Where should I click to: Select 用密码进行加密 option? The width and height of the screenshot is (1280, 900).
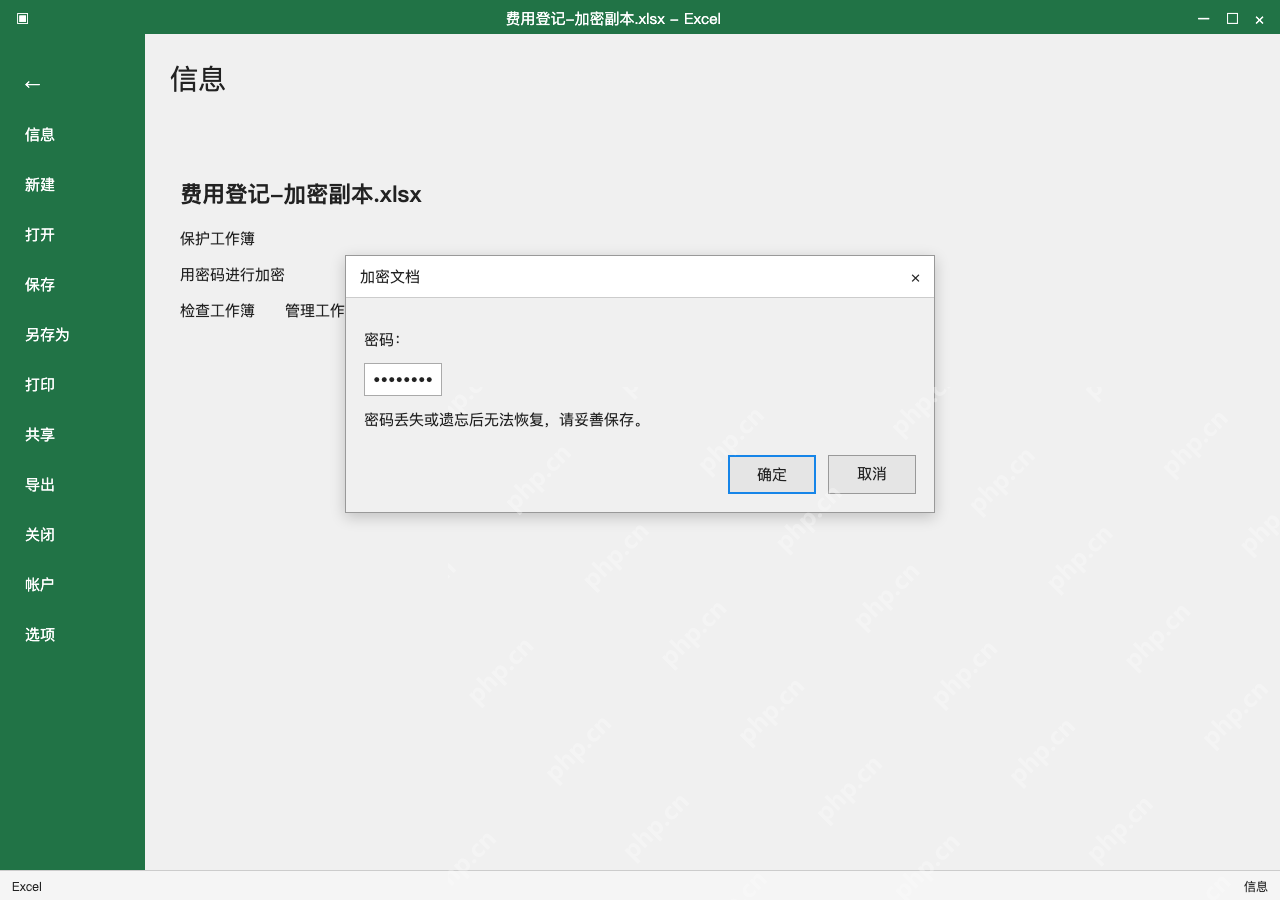click(x=232, y=275)
